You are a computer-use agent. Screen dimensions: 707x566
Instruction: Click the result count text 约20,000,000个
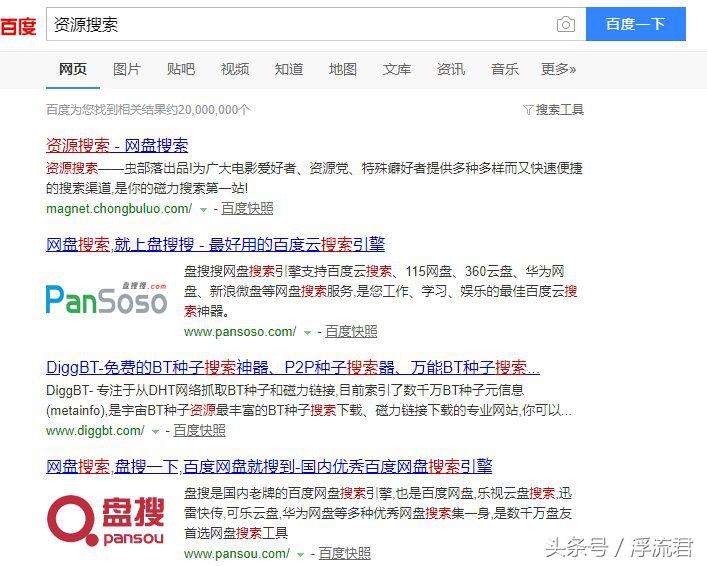208,110
